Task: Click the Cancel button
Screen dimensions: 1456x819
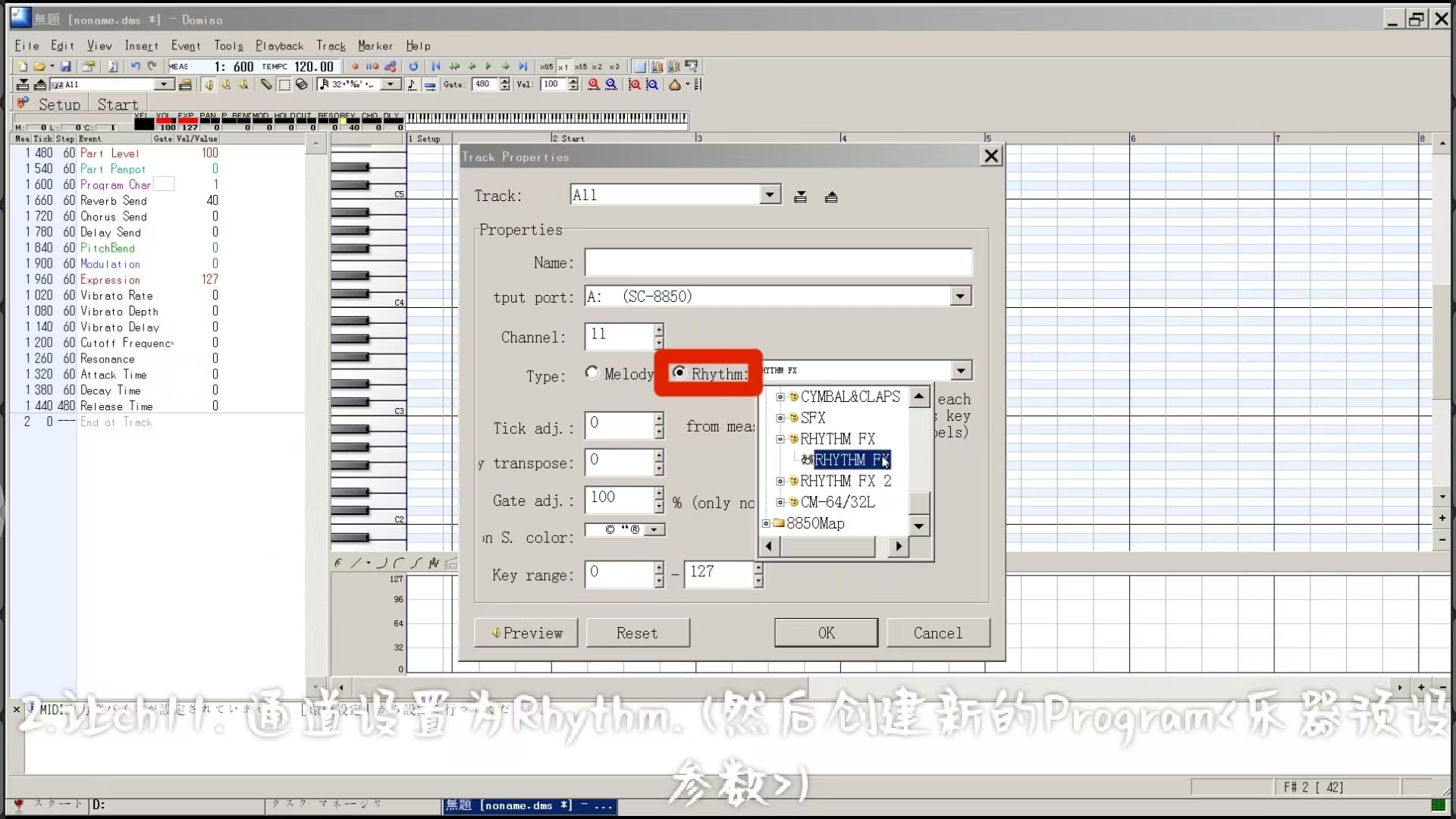Action: (938, 633)
